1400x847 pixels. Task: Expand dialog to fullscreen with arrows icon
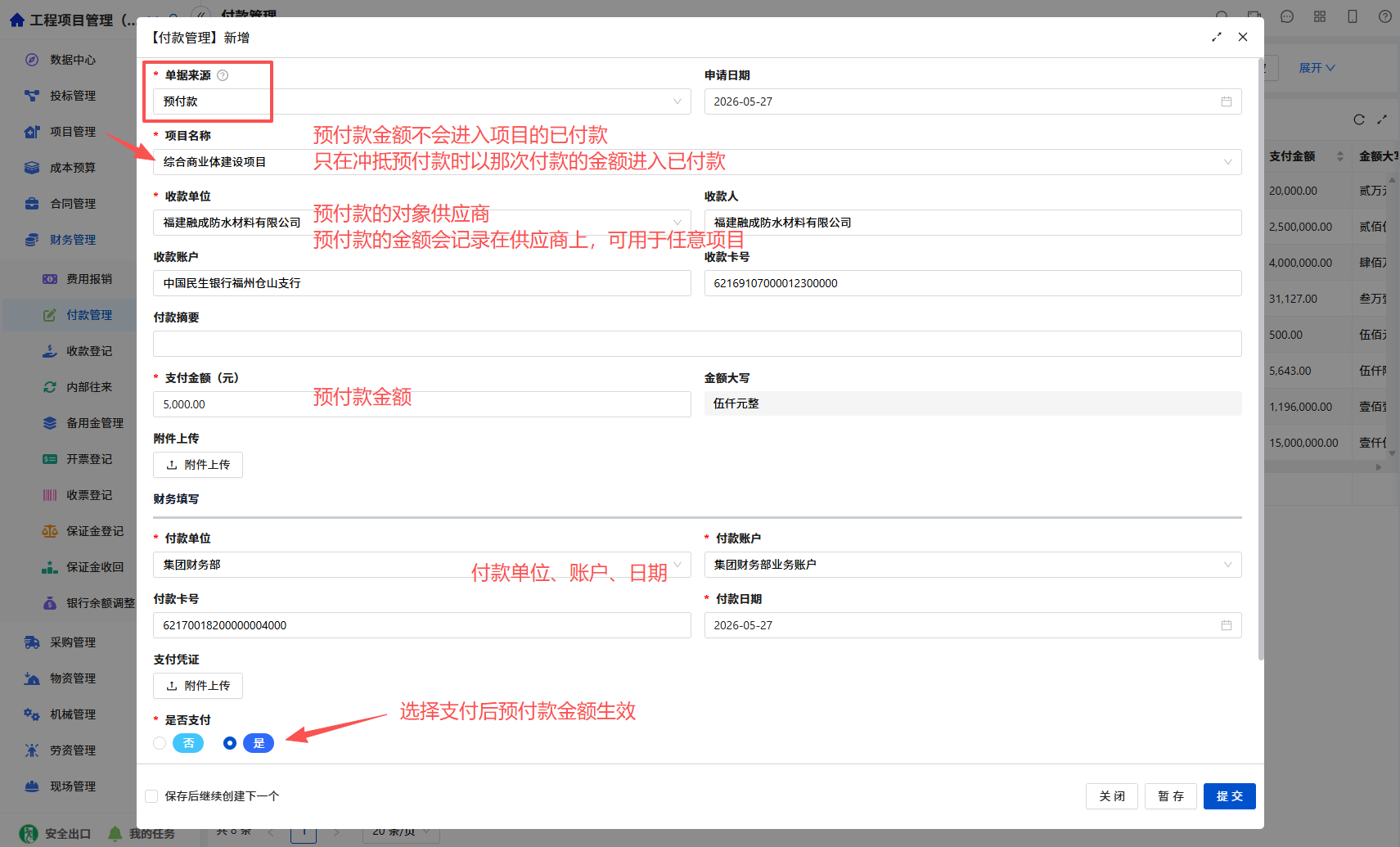click(x=1217, y=37)
